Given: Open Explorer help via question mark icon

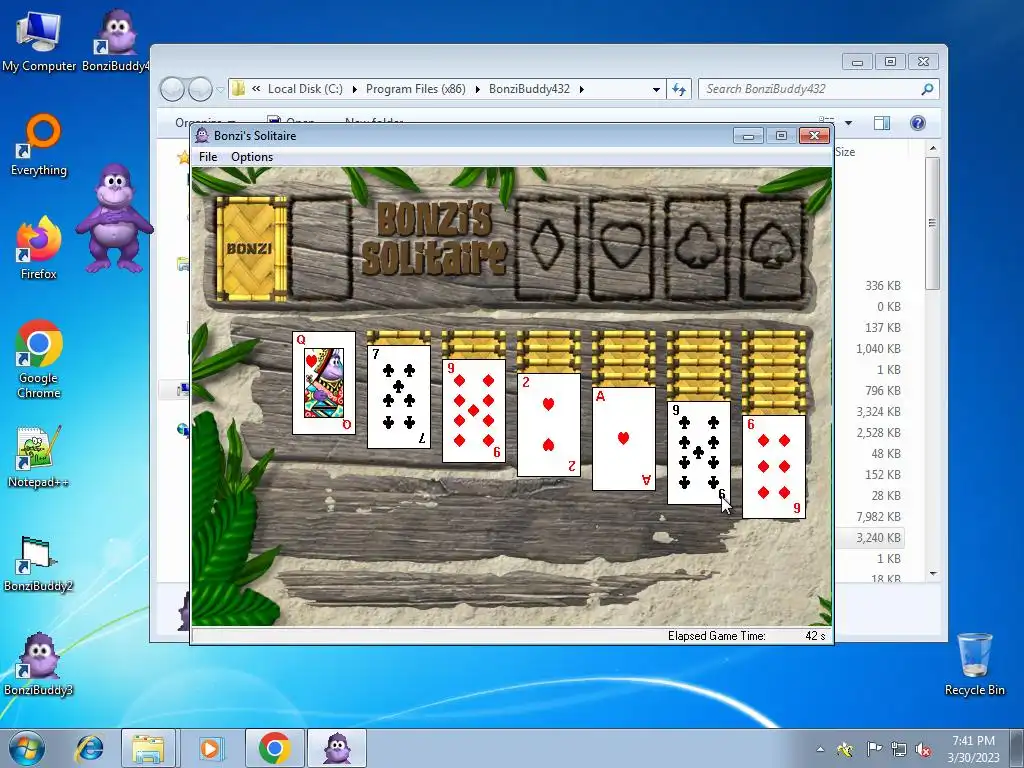Looking at the screenshot, I should point(918,123).
